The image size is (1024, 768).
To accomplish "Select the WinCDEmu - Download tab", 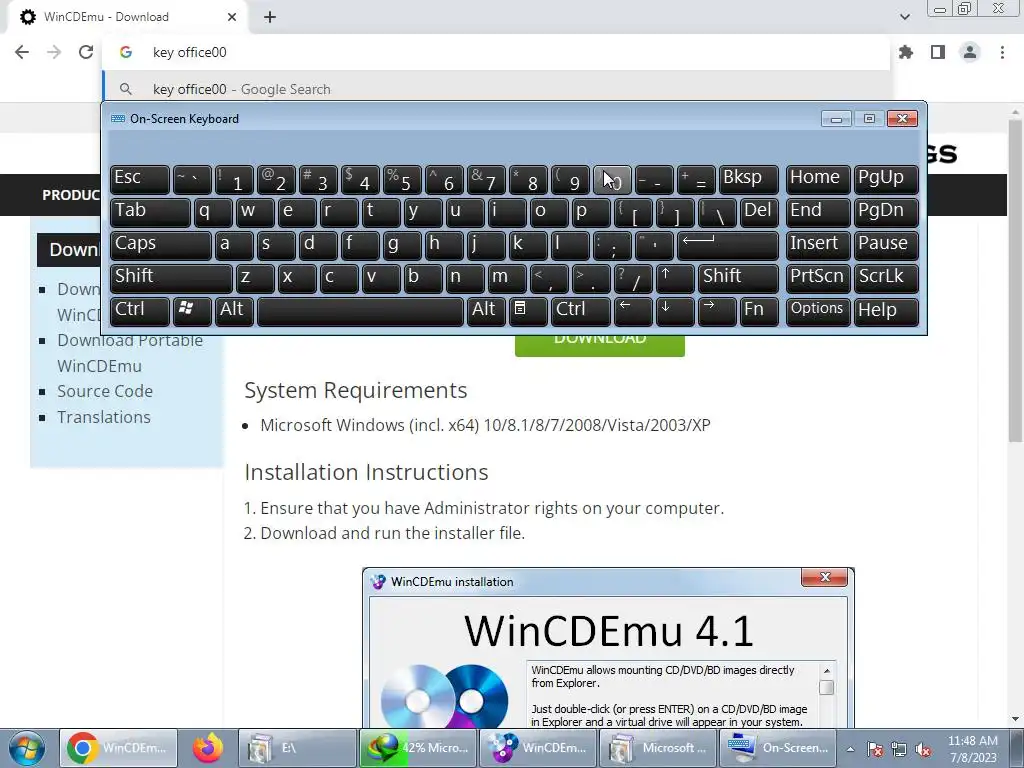I will [x=127, y=17].
